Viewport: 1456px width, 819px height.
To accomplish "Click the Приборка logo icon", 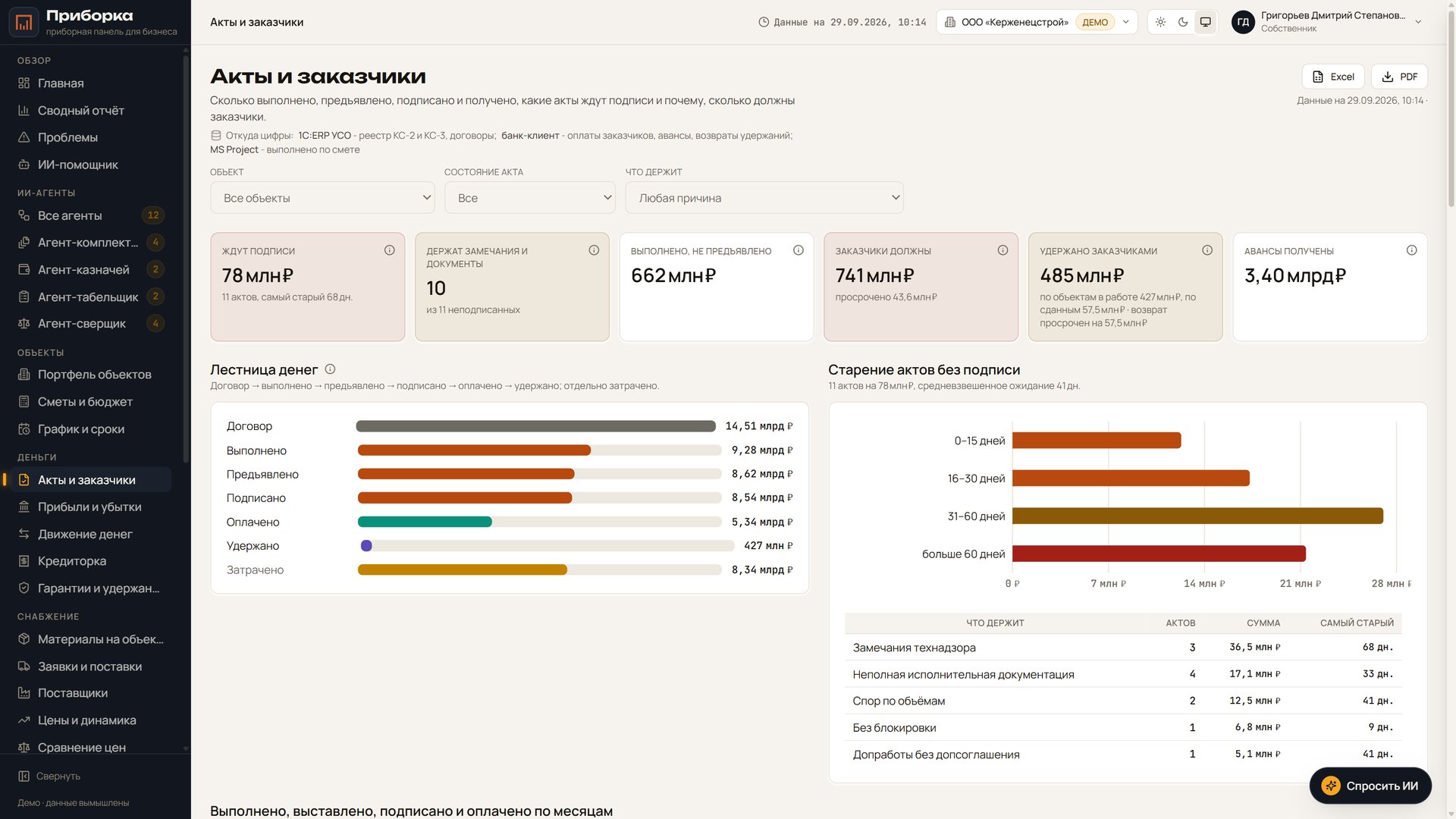I will tap(24, 22).
